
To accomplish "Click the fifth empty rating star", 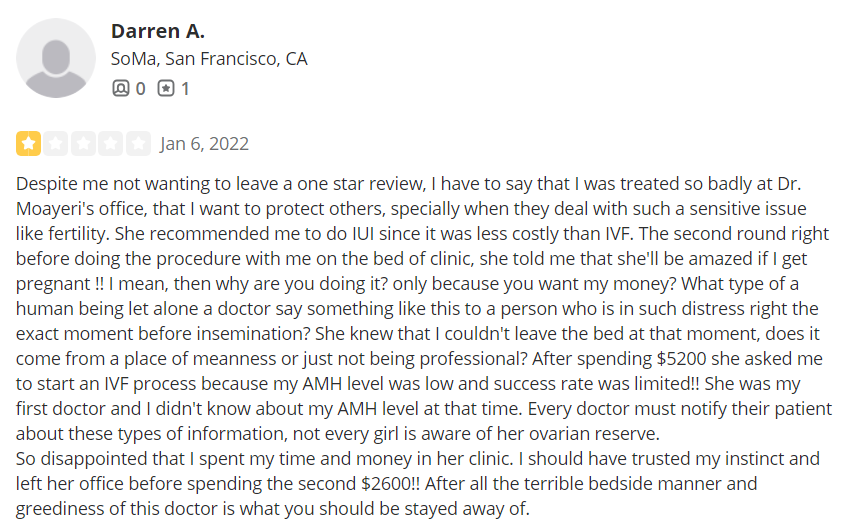I will 138,144.
